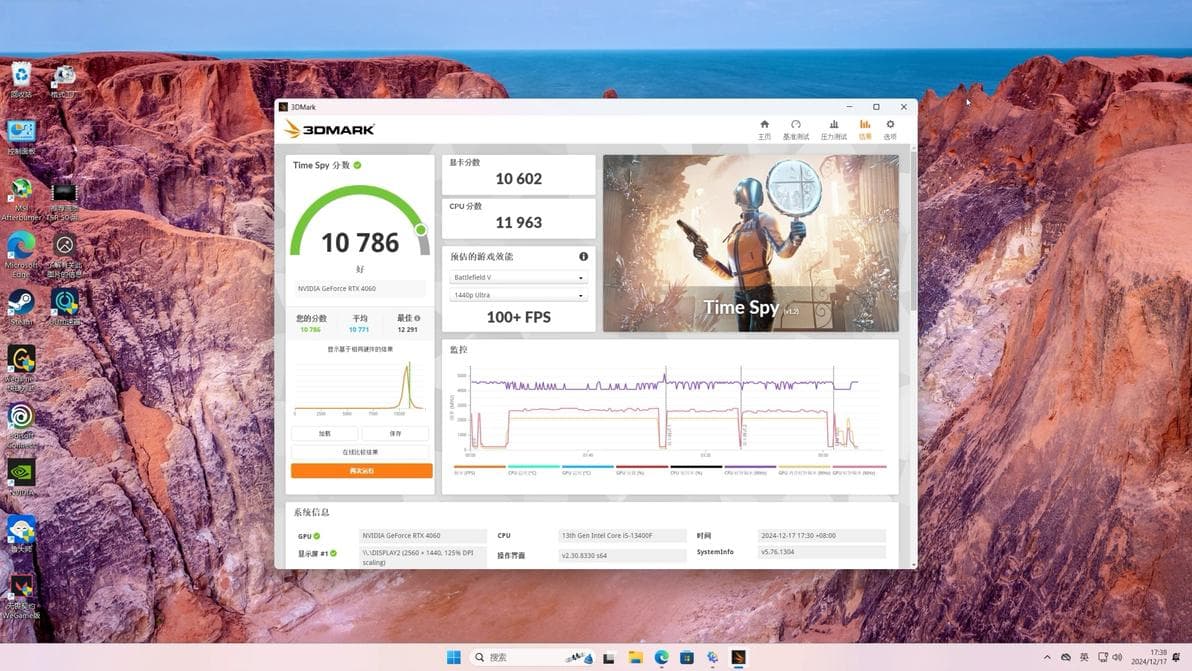The image size is (1192, 671).
Task: Click the 加载 load button
Action: click(325, 433)
